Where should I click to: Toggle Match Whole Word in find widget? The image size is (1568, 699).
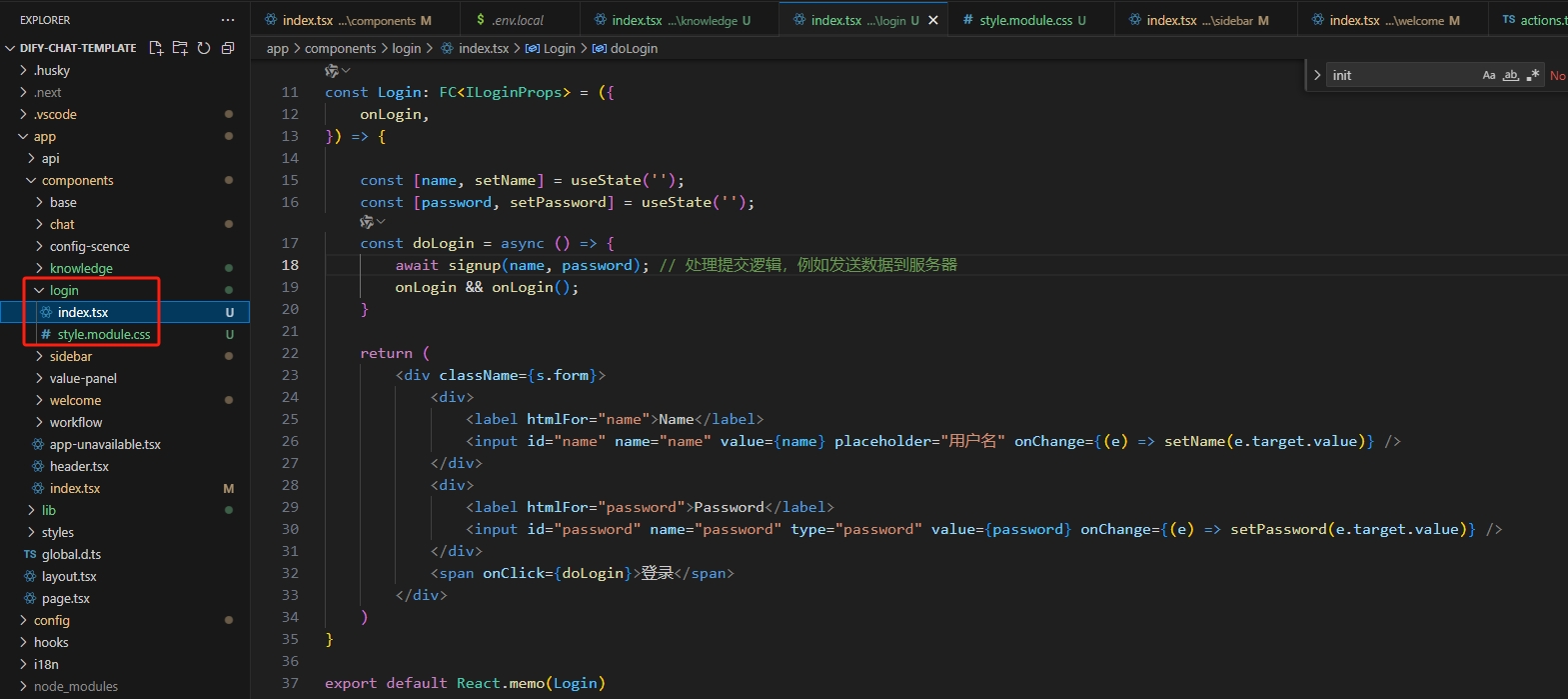tap(1511, 76)
